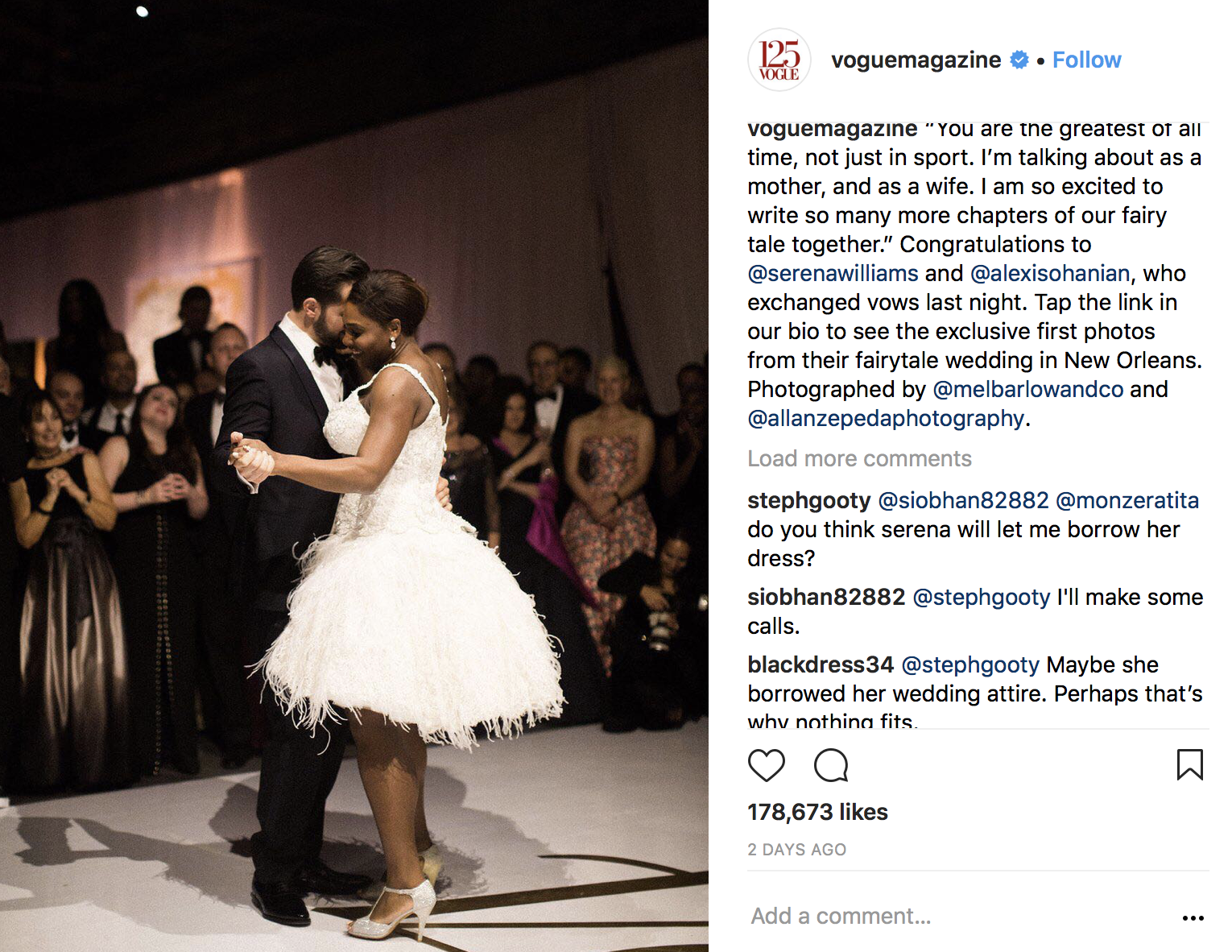Save the post with the bookmark icon
The image size is (1232, 952).
[x=1189, y=765]
